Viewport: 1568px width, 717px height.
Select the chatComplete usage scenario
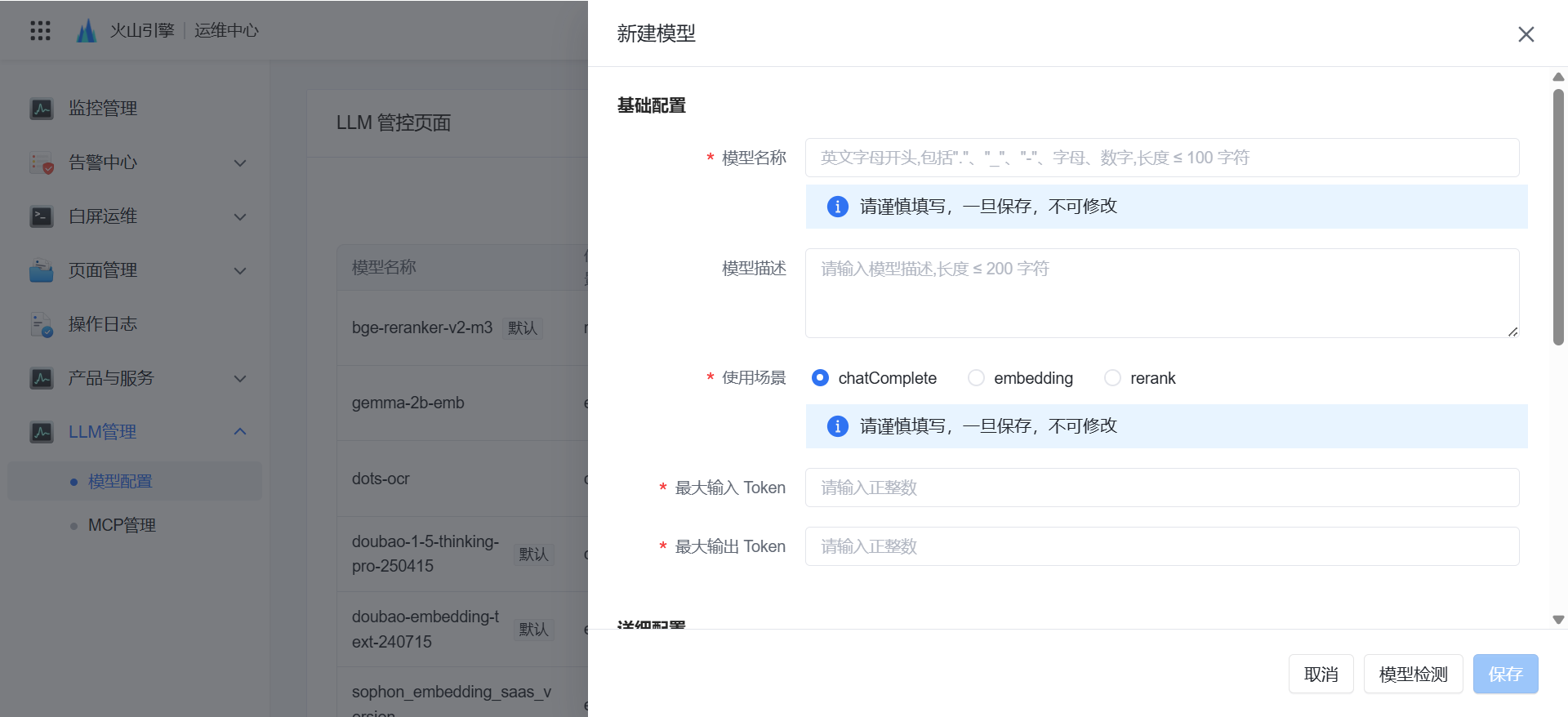pyautogui.click(x=820, y=378)
